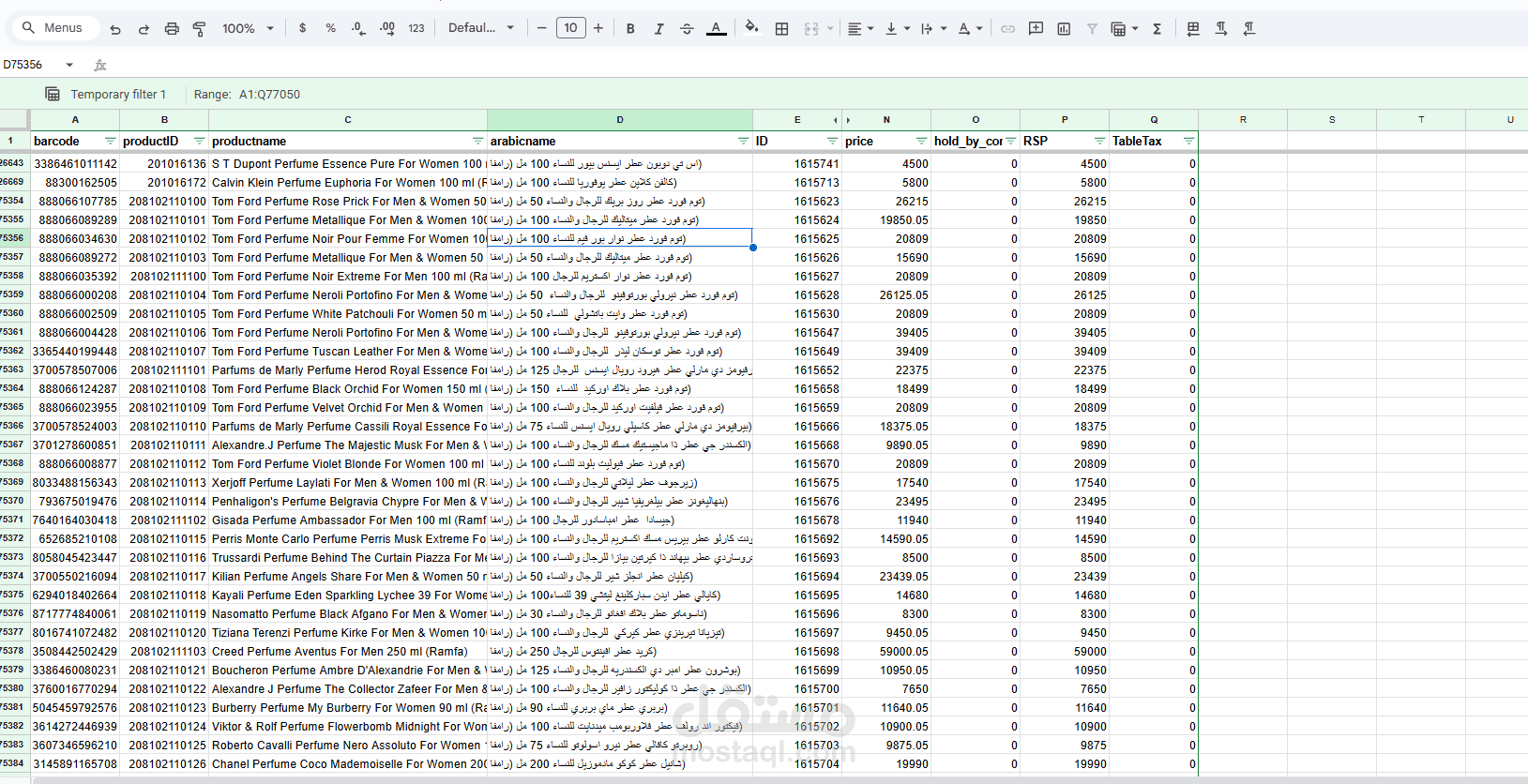
Task: Click Creed Perfume Aventus product name
Action: click(x=348, y=651)
